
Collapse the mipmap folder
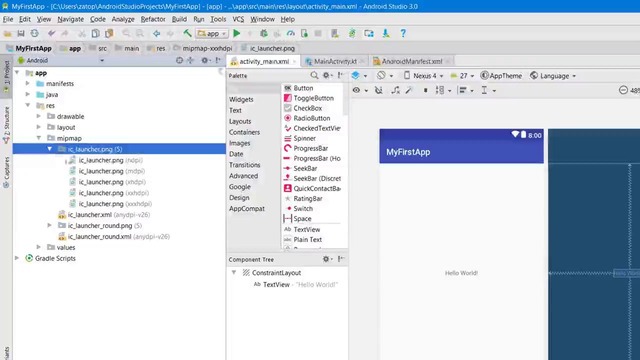pyautogui.click(x=39, y=138)
